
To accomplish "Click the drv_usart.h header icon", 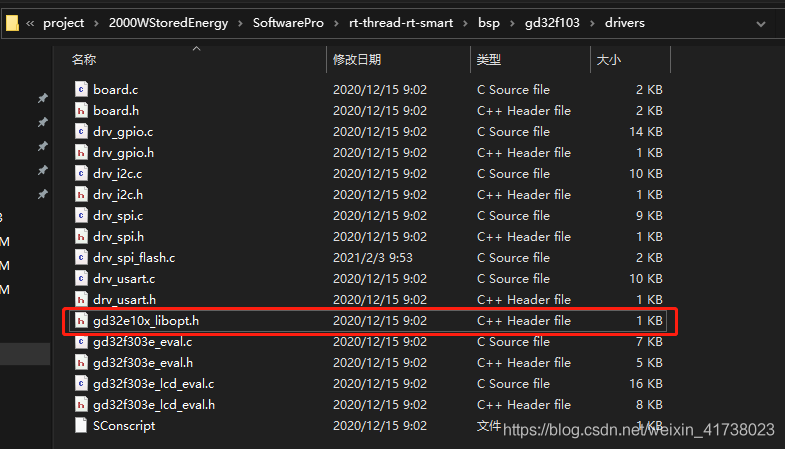I will (x=81, y=299).
